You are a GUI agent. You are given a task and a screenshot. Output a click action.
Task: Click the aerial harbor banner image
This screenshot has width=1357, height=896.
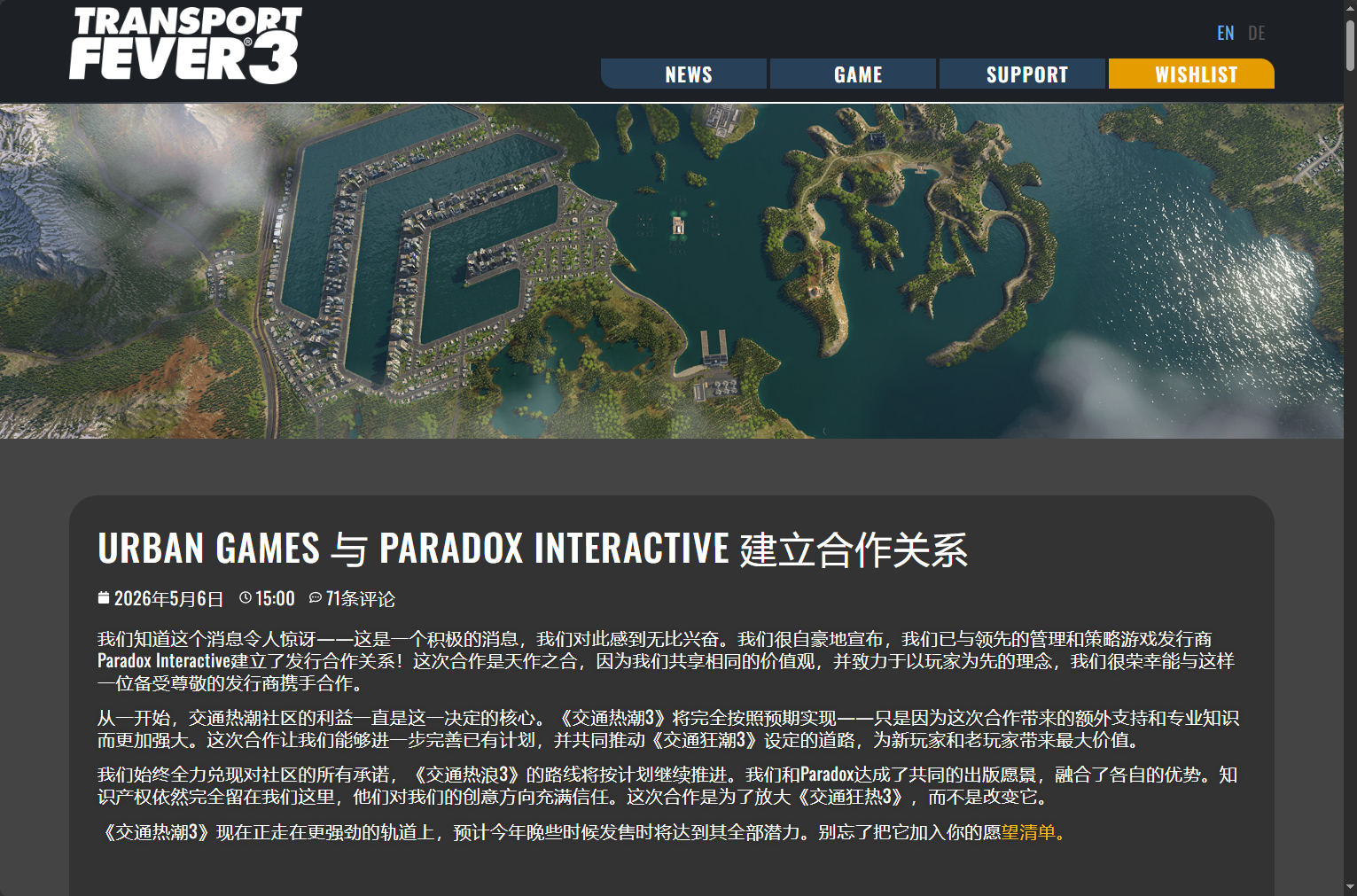click(672, 271)
